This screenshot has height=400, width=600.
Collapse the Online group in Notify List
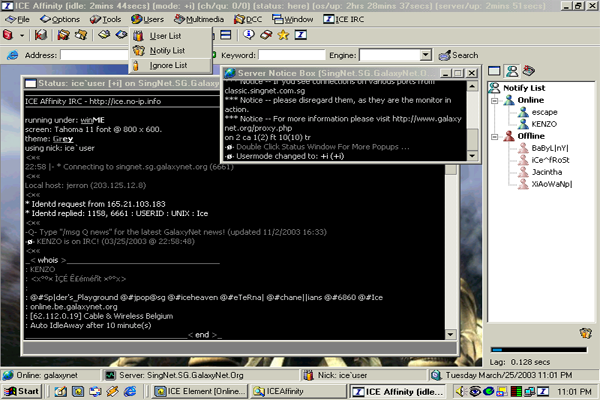(494, 100)
